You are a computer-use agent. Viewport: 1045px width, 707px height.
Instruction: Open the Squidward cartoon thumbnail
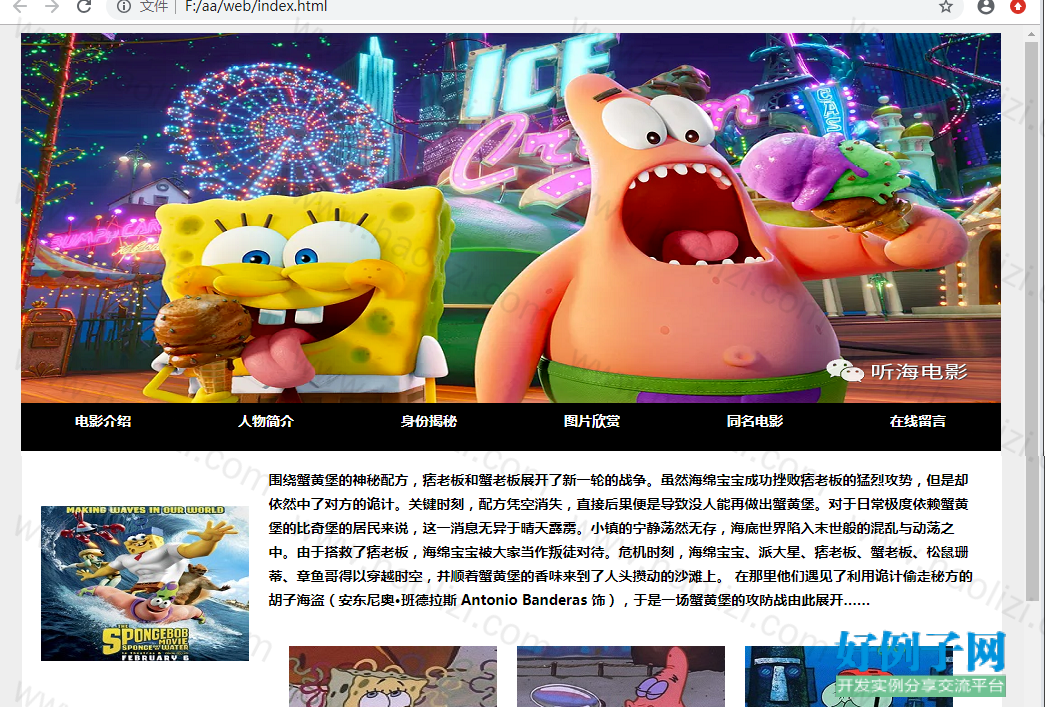pos(848,676)
